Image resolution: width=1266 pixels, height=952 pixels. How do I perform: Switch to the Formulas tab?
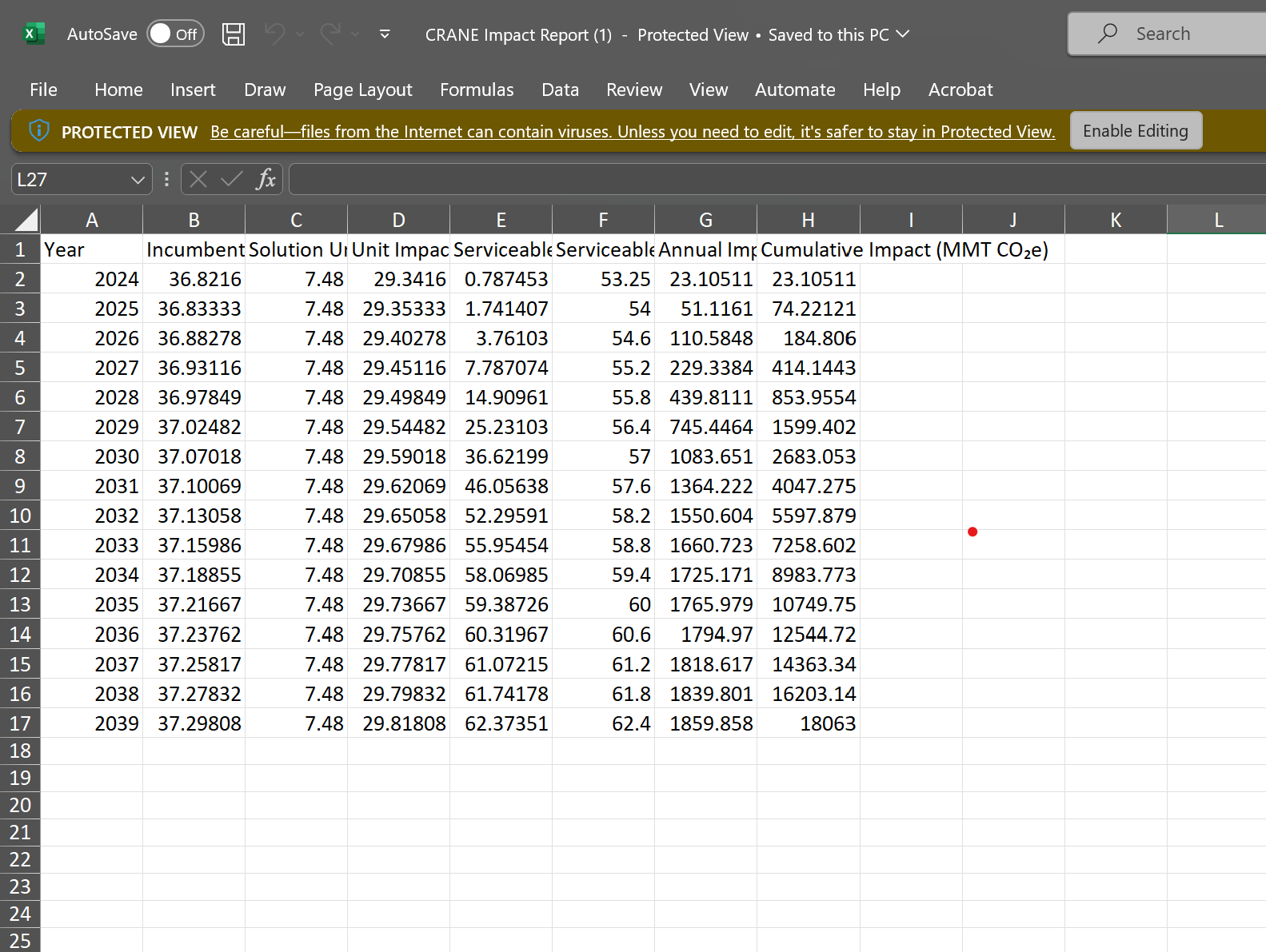click(x=477, y=90)
